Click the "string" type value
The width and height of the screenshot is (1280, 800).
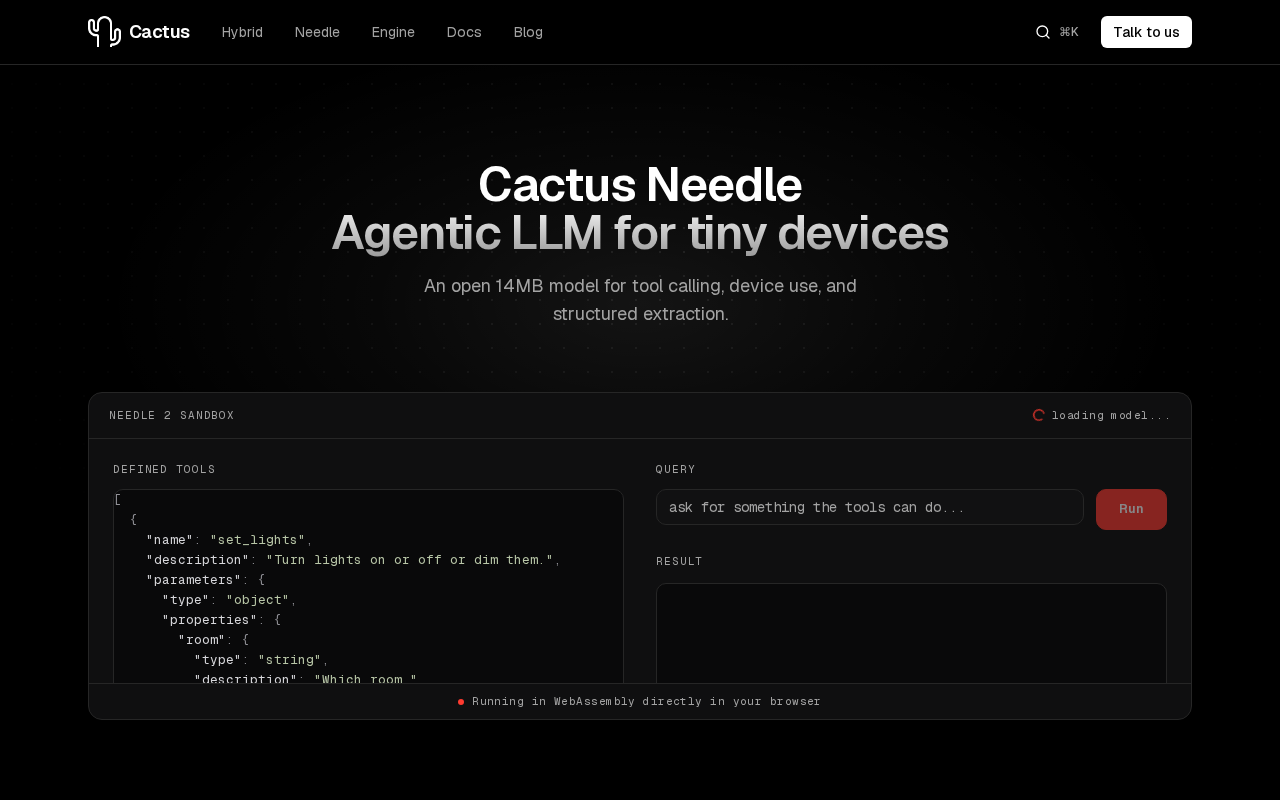(289, 660)
